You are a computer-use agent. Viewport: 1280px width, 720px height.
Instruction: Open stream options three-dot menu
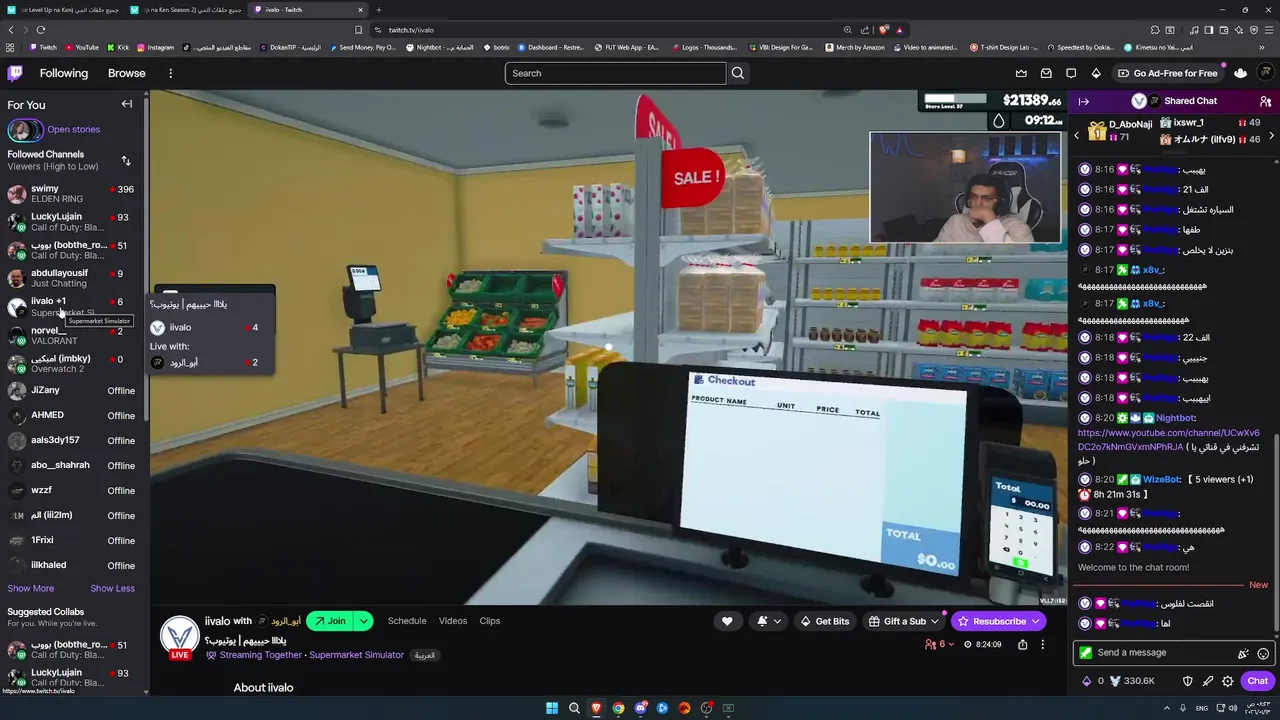1042,645
